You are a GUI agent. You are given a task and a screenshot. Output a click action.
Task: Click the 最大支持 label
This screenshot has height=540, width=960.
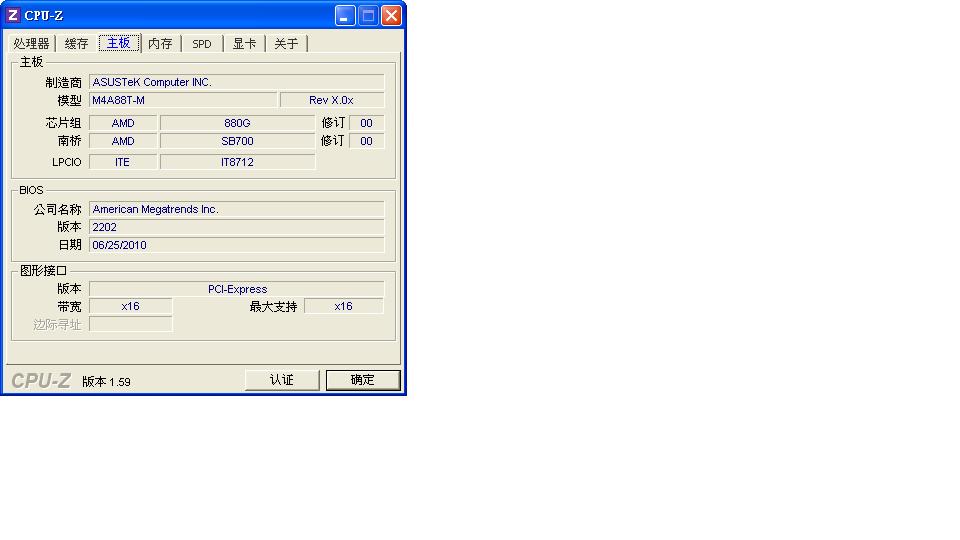tap(273, 306)
